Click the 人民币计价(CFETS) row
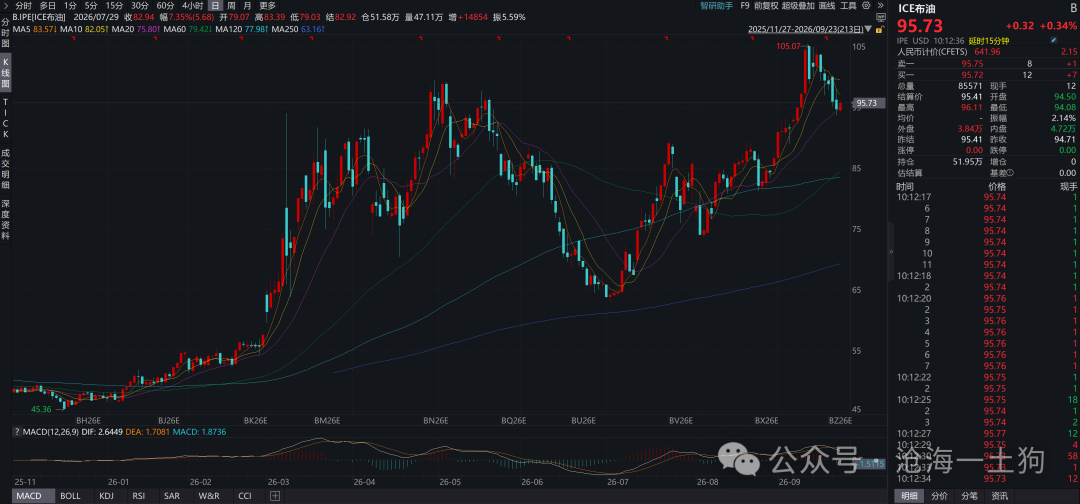Screen dimensions: 1080x504 pyautogui.click(x=987, y=52)
